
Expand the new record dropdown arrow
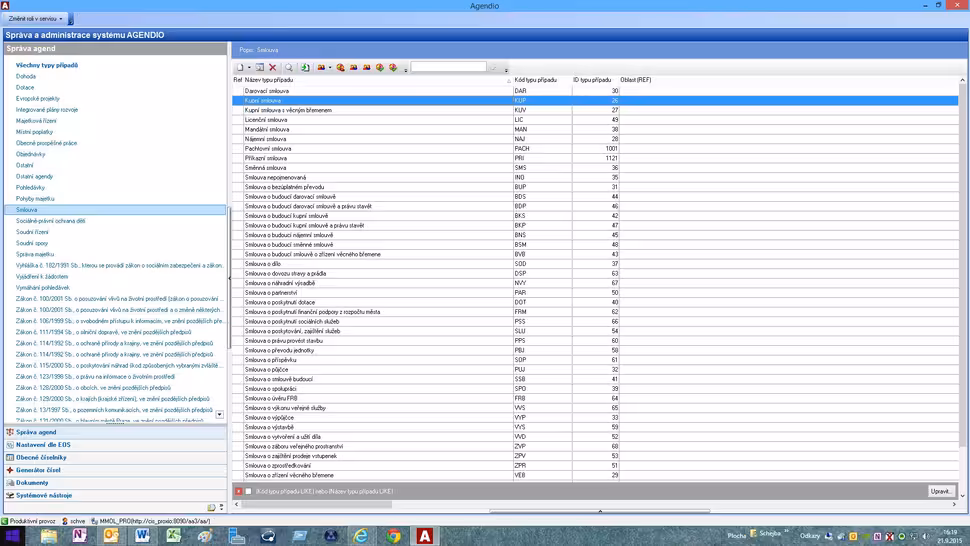pyautogui.click(x=249, y=68)
